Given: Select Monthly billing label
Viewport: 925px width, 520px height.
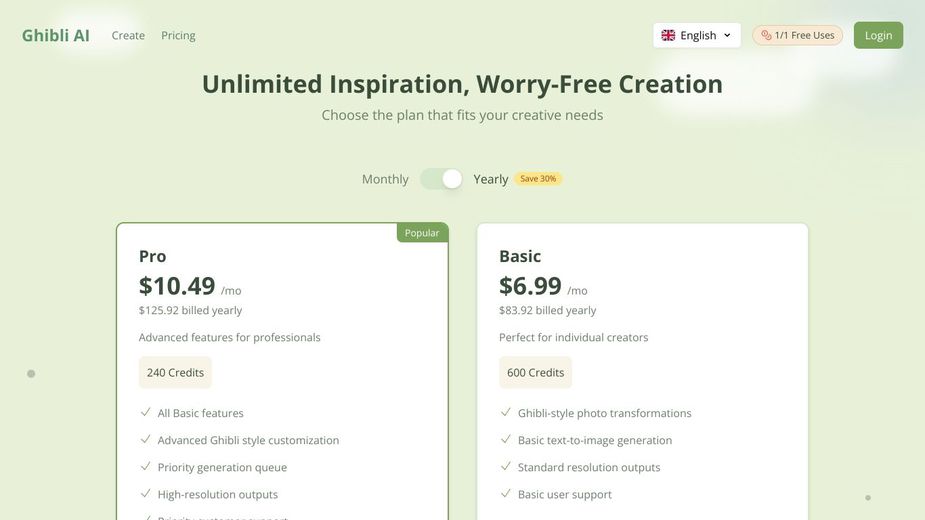Looking at the screenshot, I should (385, 179).
